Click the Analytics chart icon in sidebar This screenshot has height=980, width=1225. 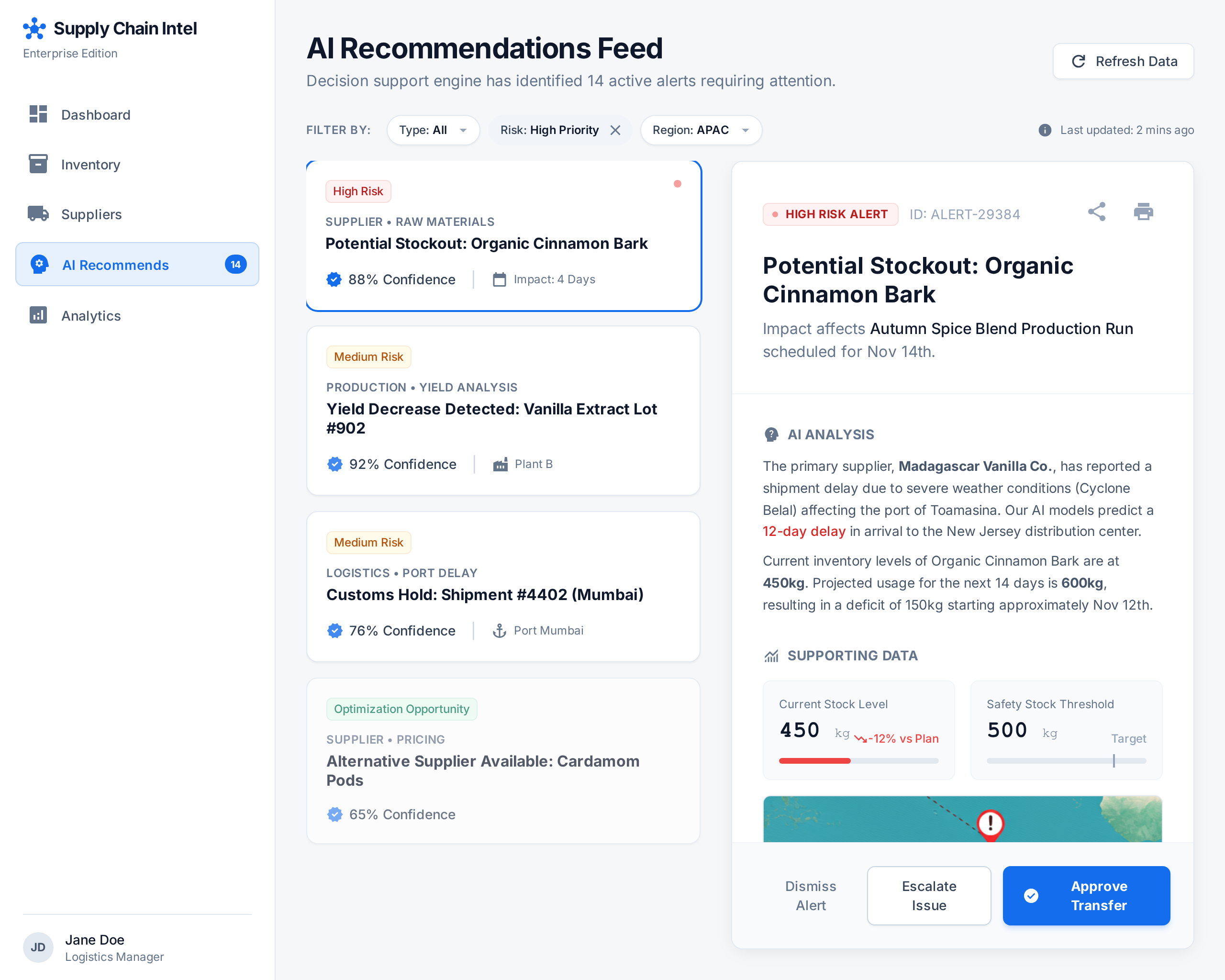(x=38, y=315)
